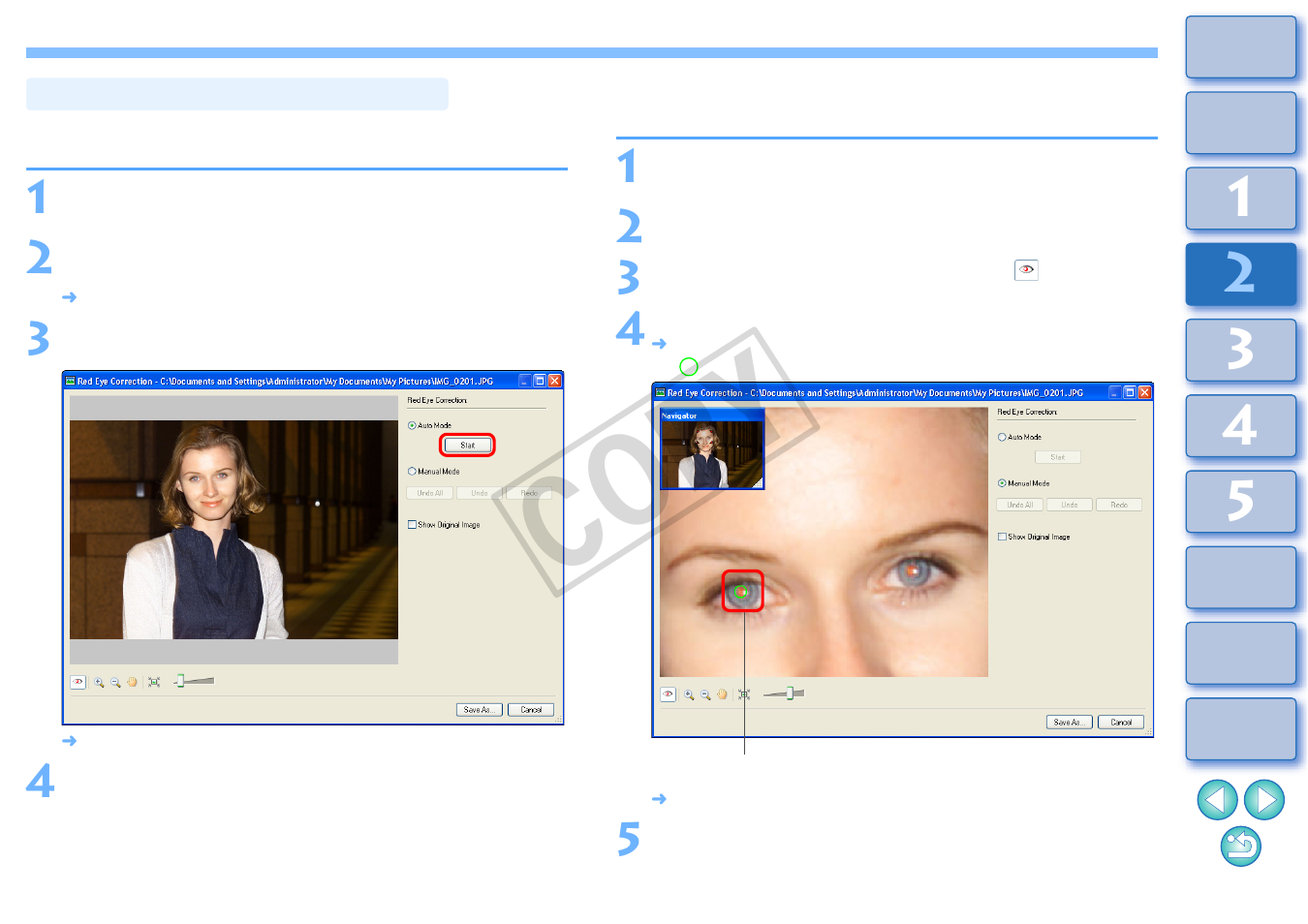Enable the Show Original Image checkbox

(x=411, y=524)
